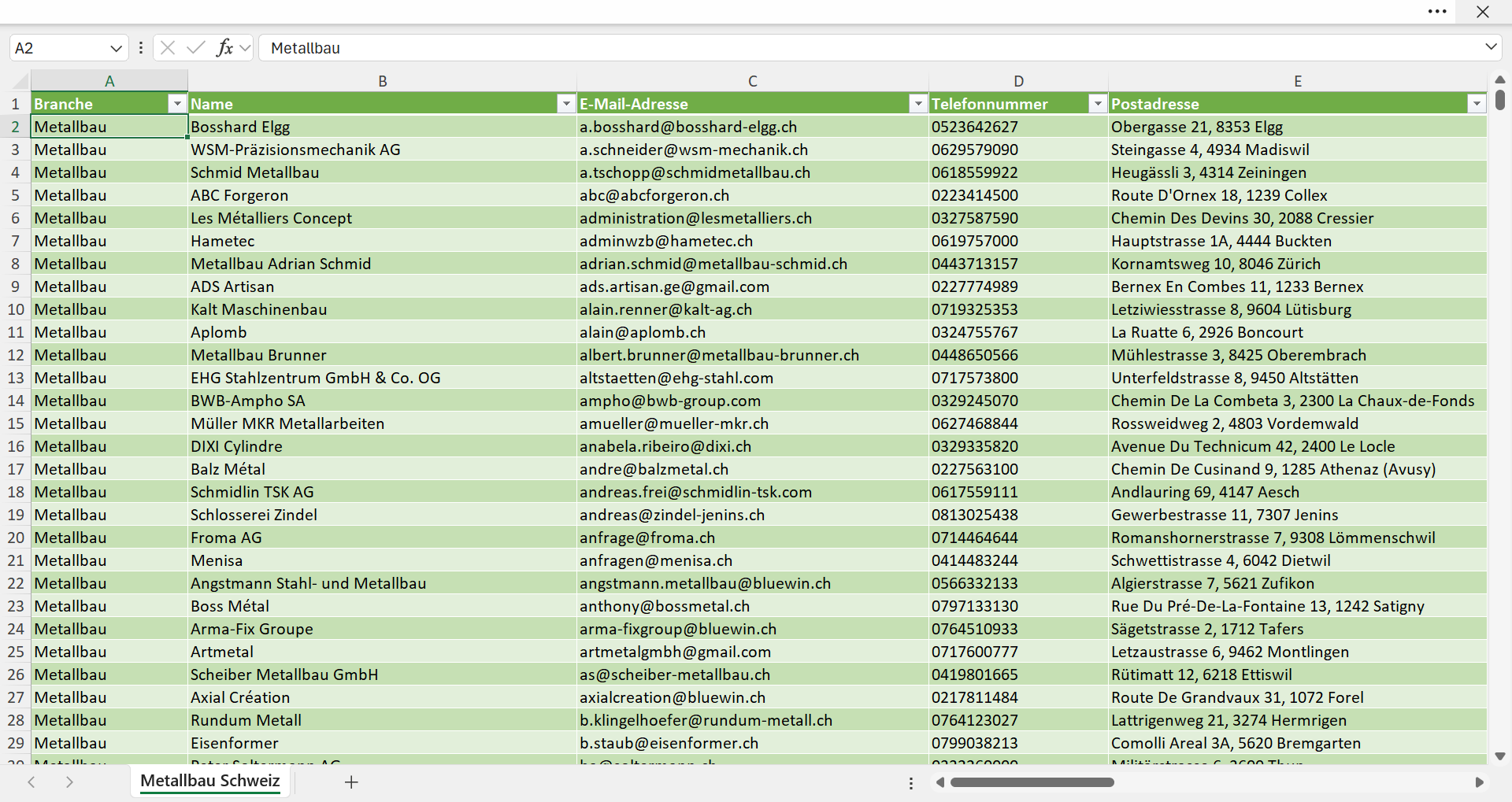Select address Mühlestrasse 3, 8425 Oberembrach
The height and width of the screenshot is (802, 1512).
point(1298,355)
